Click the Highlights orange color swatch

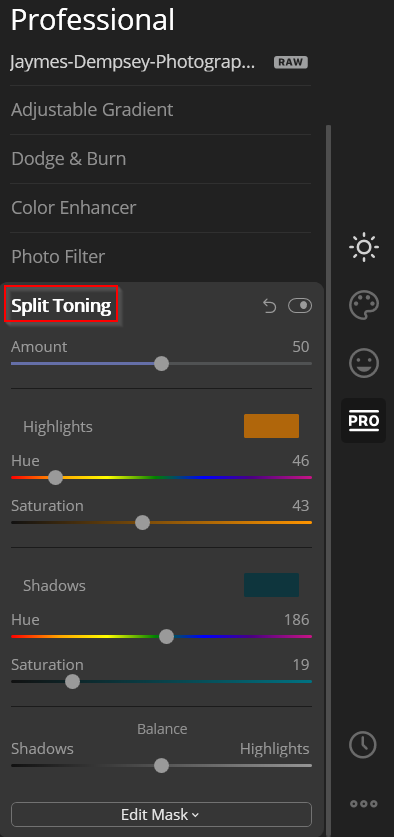(271, 426)
